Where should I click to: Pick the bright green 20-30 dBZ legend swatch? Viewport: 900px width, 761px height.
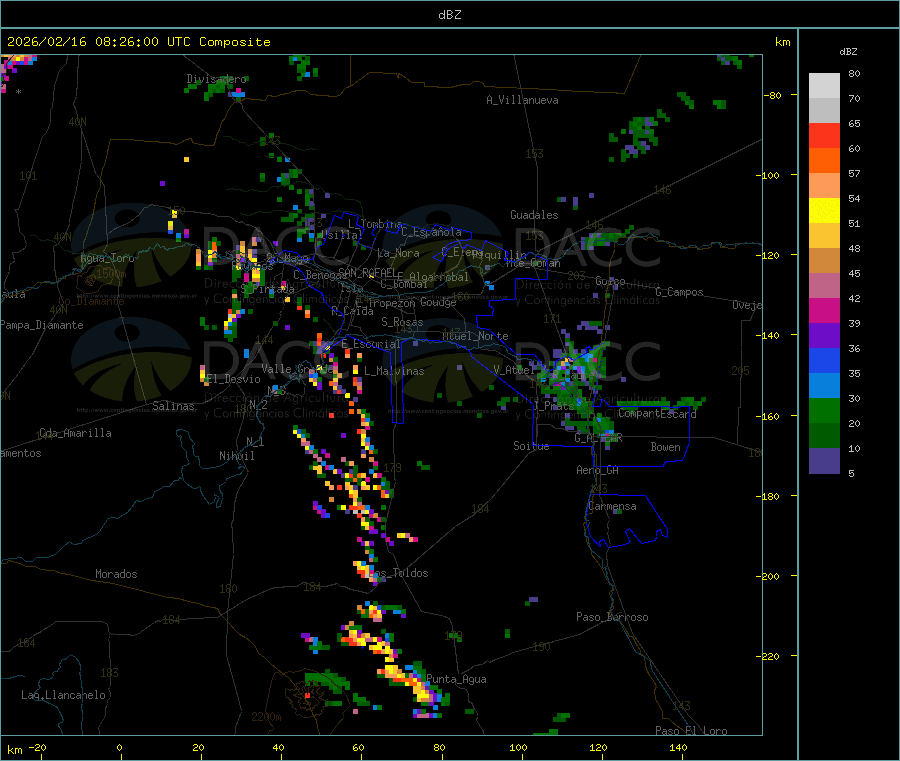click(824, 410)
